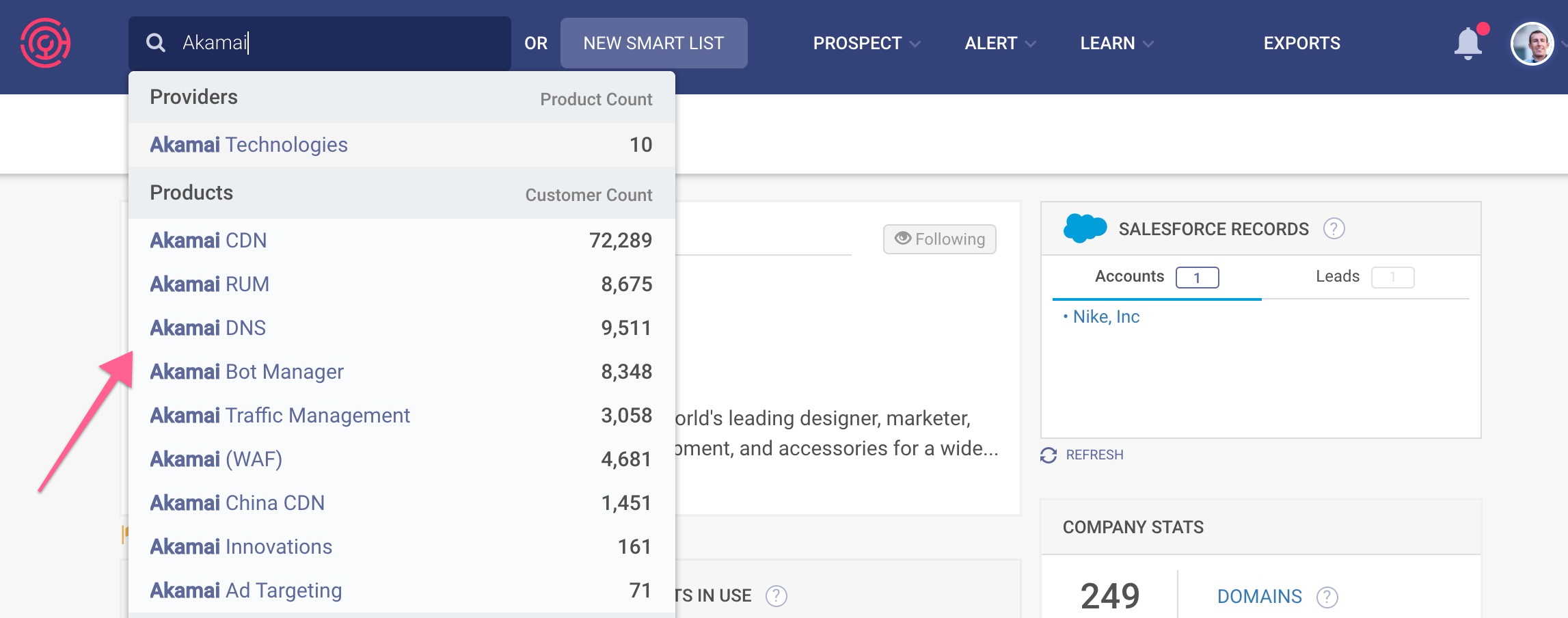The height and width of the screenshot is (618, 1568).
Task: Expand the Prospect menu
Action: click(x=866, y=43)
